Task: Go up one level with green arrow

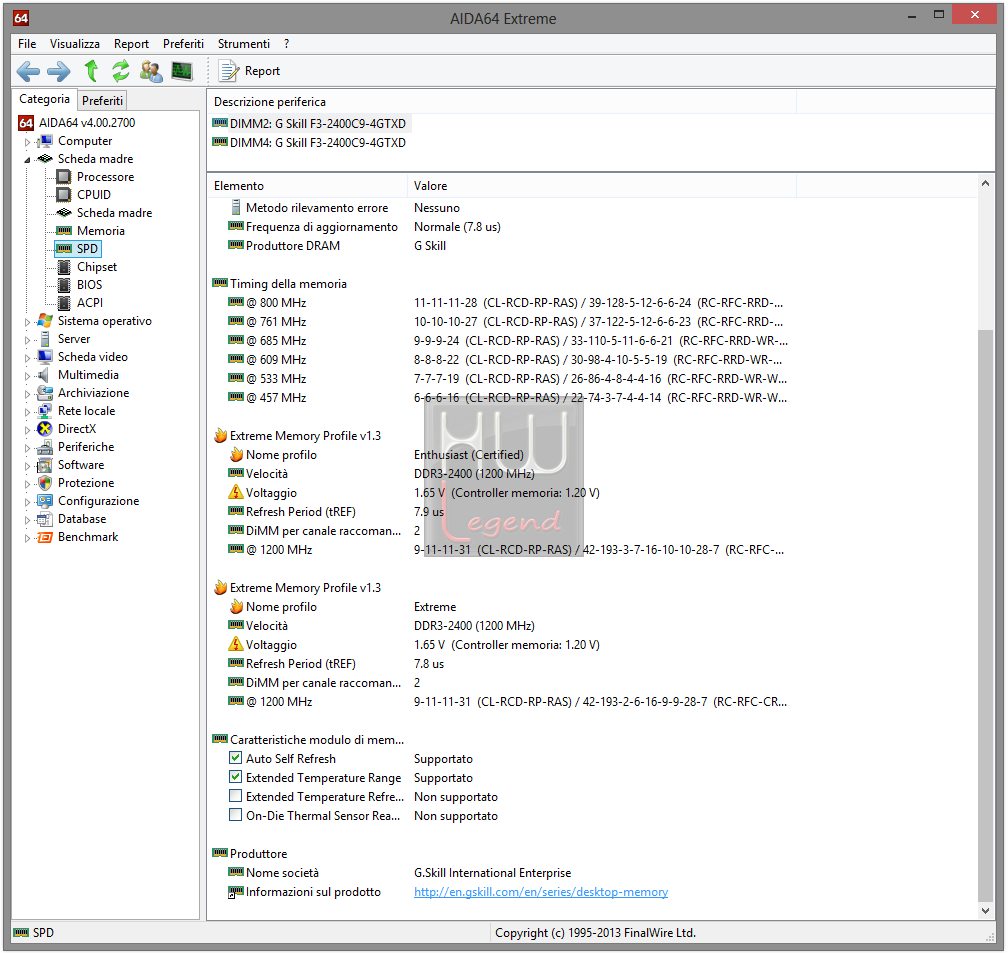Action: tap(91, 71)
